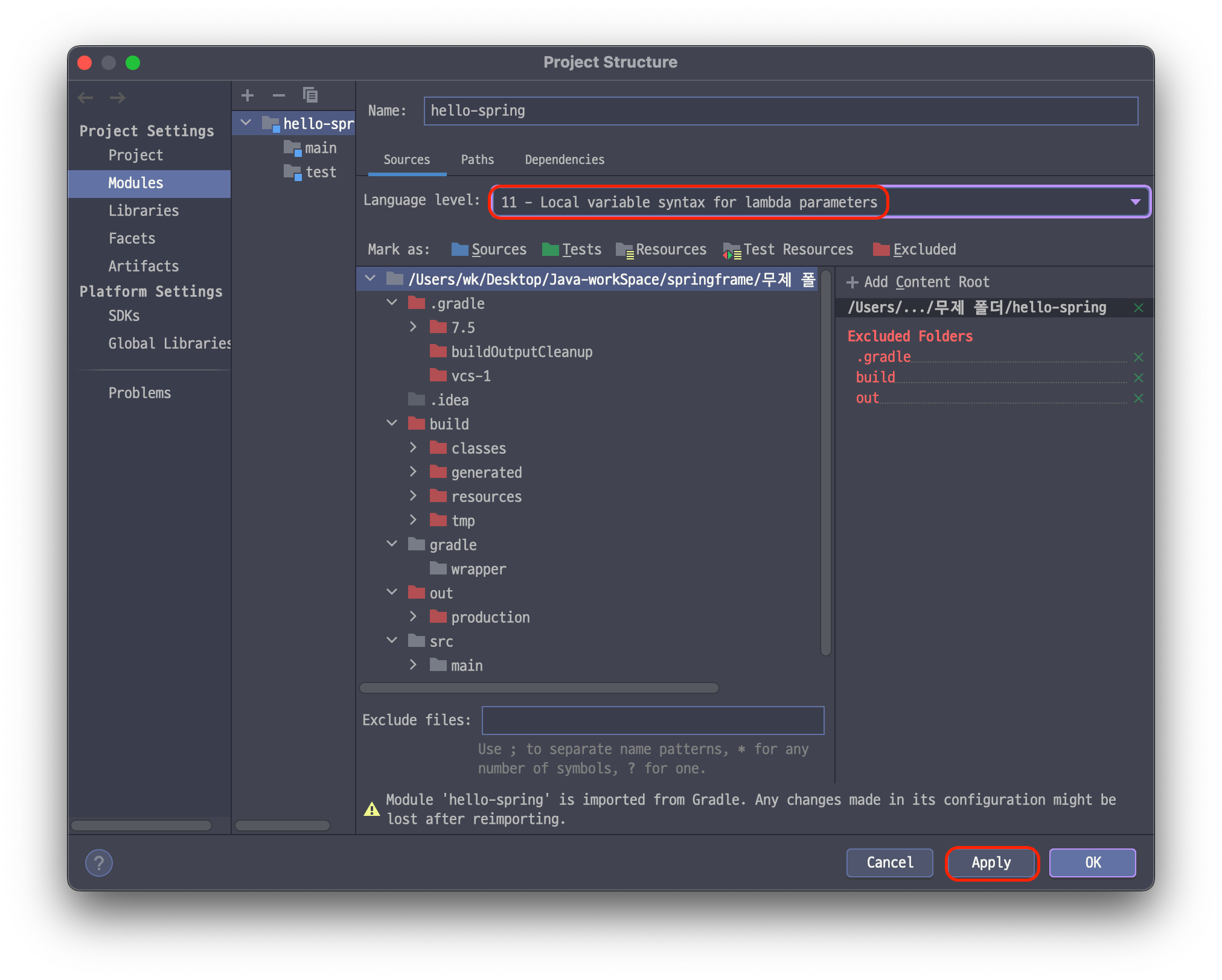Expand the production folder node
The width and height of the screenshot is (1222, 980).
[413, 617]
